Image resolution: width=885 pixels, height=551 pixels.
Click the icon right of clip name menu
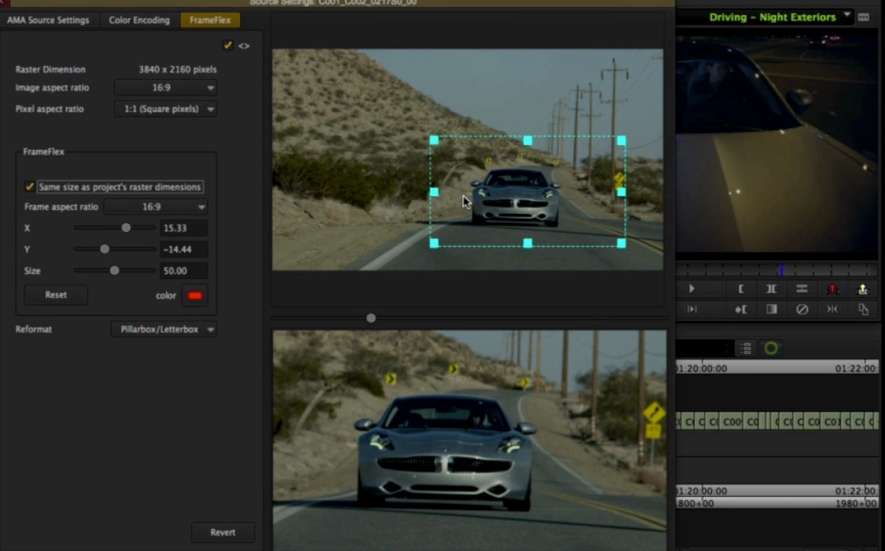pyautogui.click(x=864, y=18)
